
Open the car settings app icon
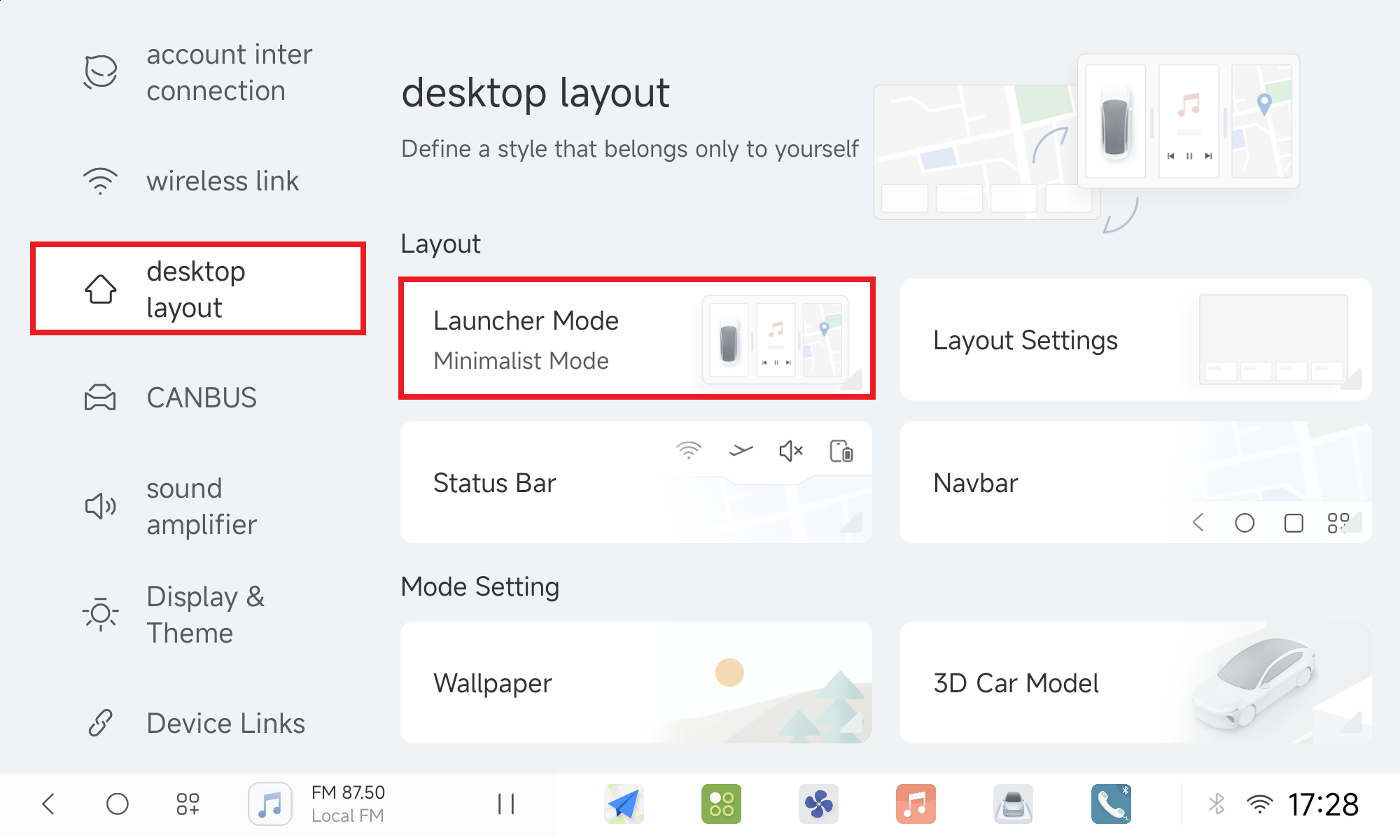(x=1013, y=804)
